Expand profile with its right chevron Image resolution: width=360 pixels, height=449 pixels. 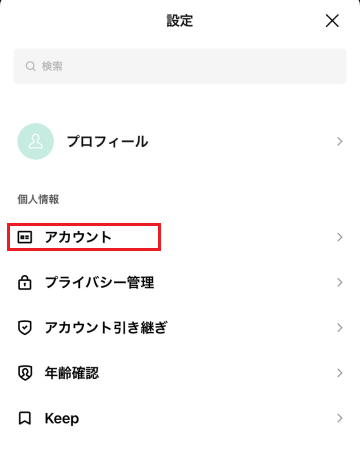[x=340, y=141]
